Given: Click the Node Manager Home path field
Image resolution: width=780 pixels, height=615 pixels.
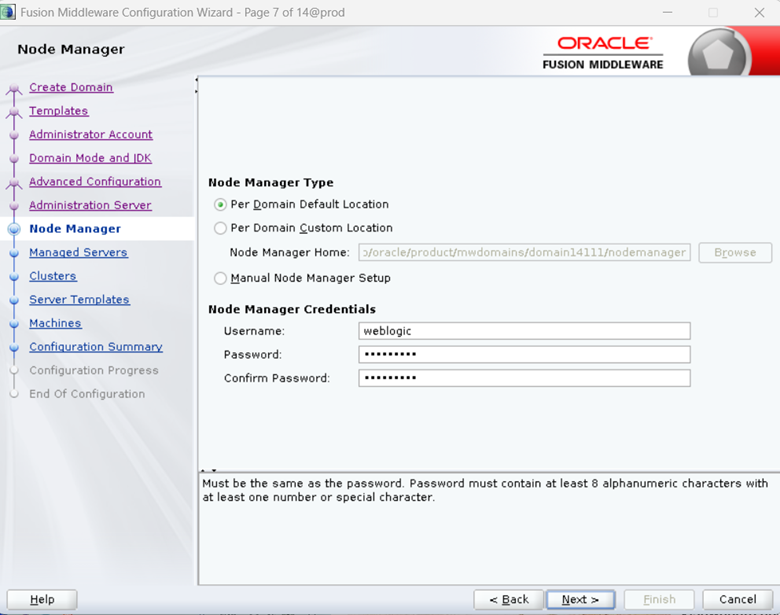Looking at the screenshot, I should pyautogui.click(x=524, y=252).
